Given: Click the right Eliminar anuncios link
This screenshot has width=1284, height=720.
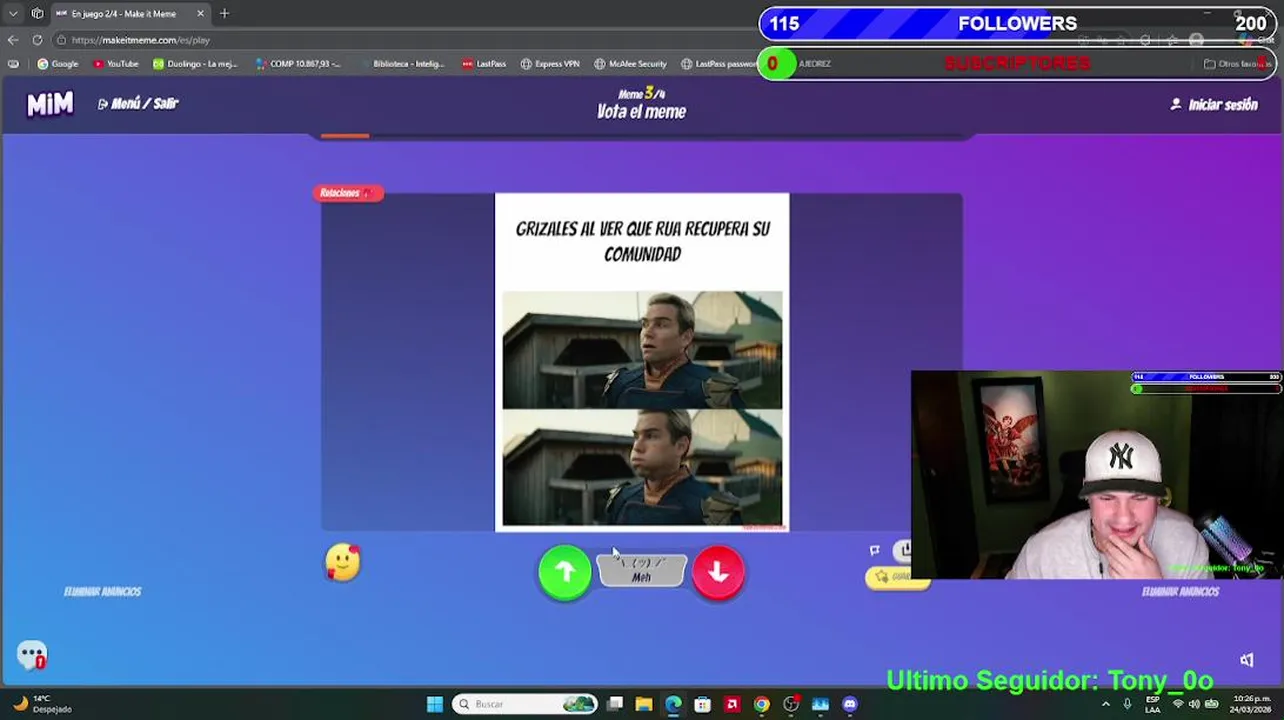Looking at the screenshot, I should pyautogui.click(x=1181, y=592).
